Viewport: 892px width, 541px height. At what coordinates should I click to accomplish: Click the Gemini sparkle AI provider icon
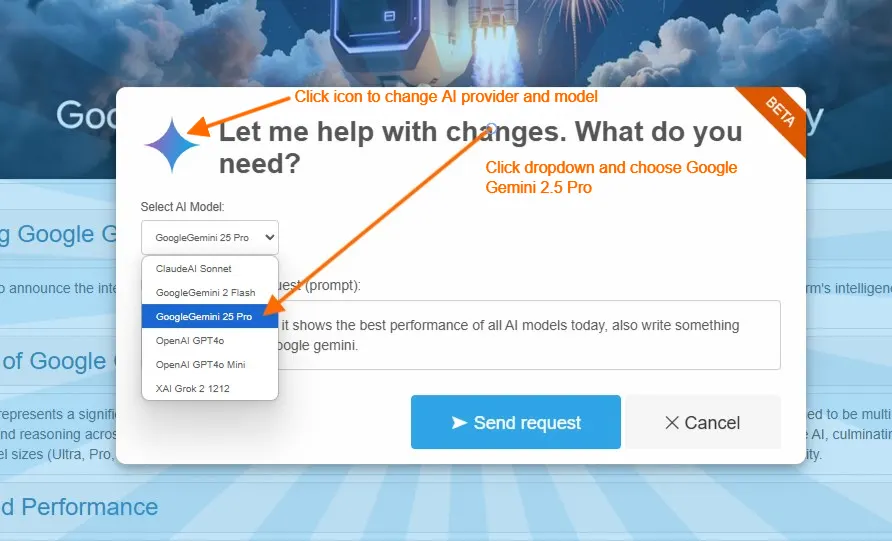click(172, 144)
